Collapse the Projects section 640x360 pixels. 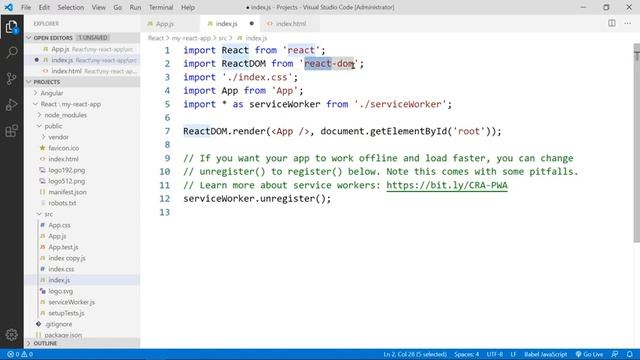point(82,82)
